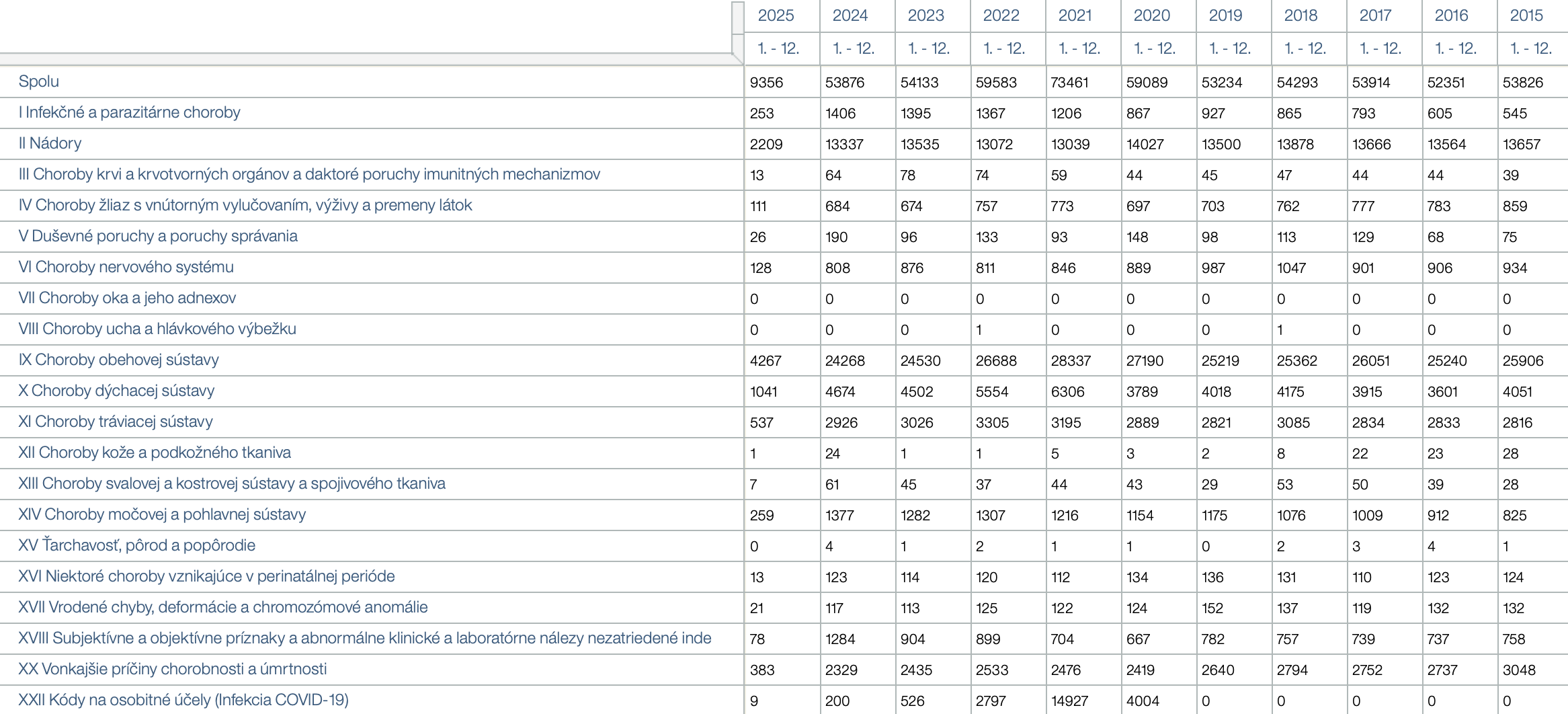This screenshot has width=1568, height=714.
Task: Select IX Choroby obehovej sústavy row
Action: [x=119, y=360]
